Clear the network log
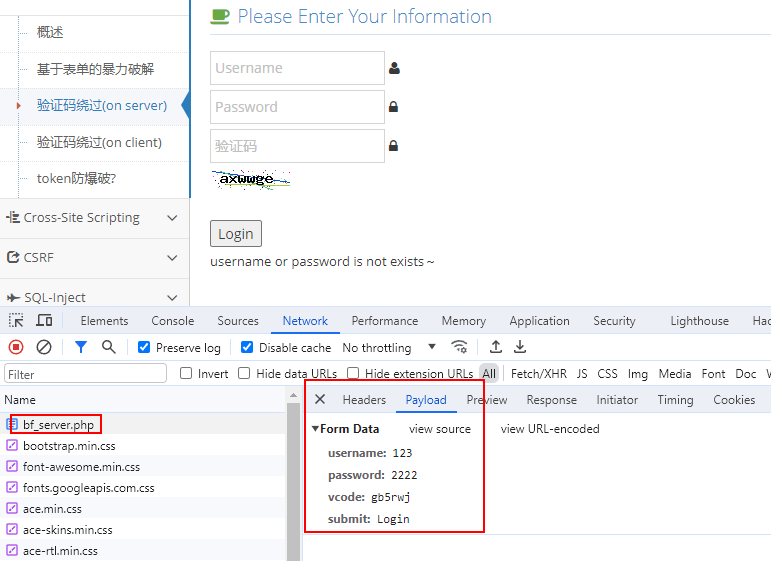Viewport: 771px width, 561px height. click(44, 347)
